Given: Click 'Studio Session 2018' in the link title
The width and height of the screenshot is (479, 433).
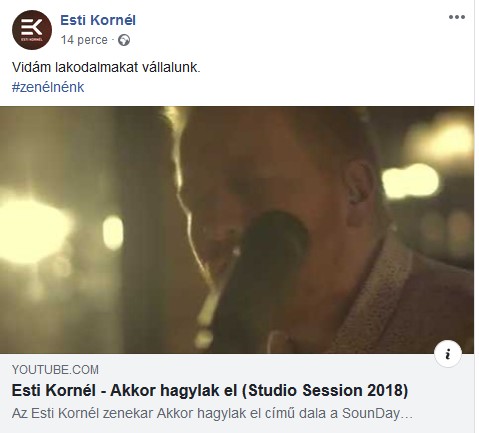Looking at the screenshot, I should (x=324, y=391).
